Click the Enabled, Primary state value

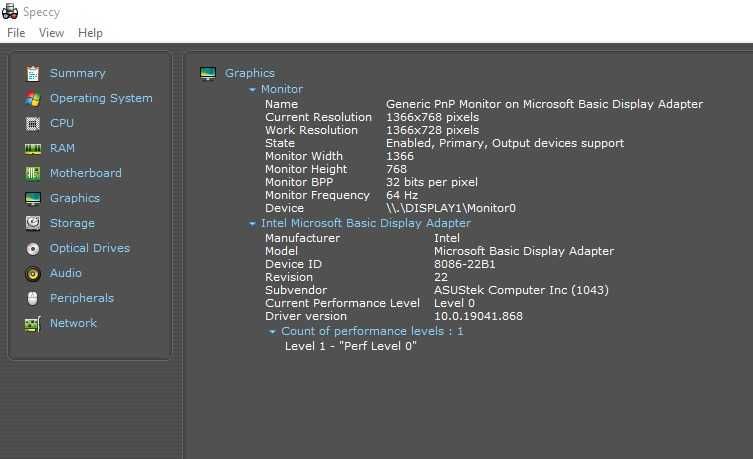tap(505, 143)
